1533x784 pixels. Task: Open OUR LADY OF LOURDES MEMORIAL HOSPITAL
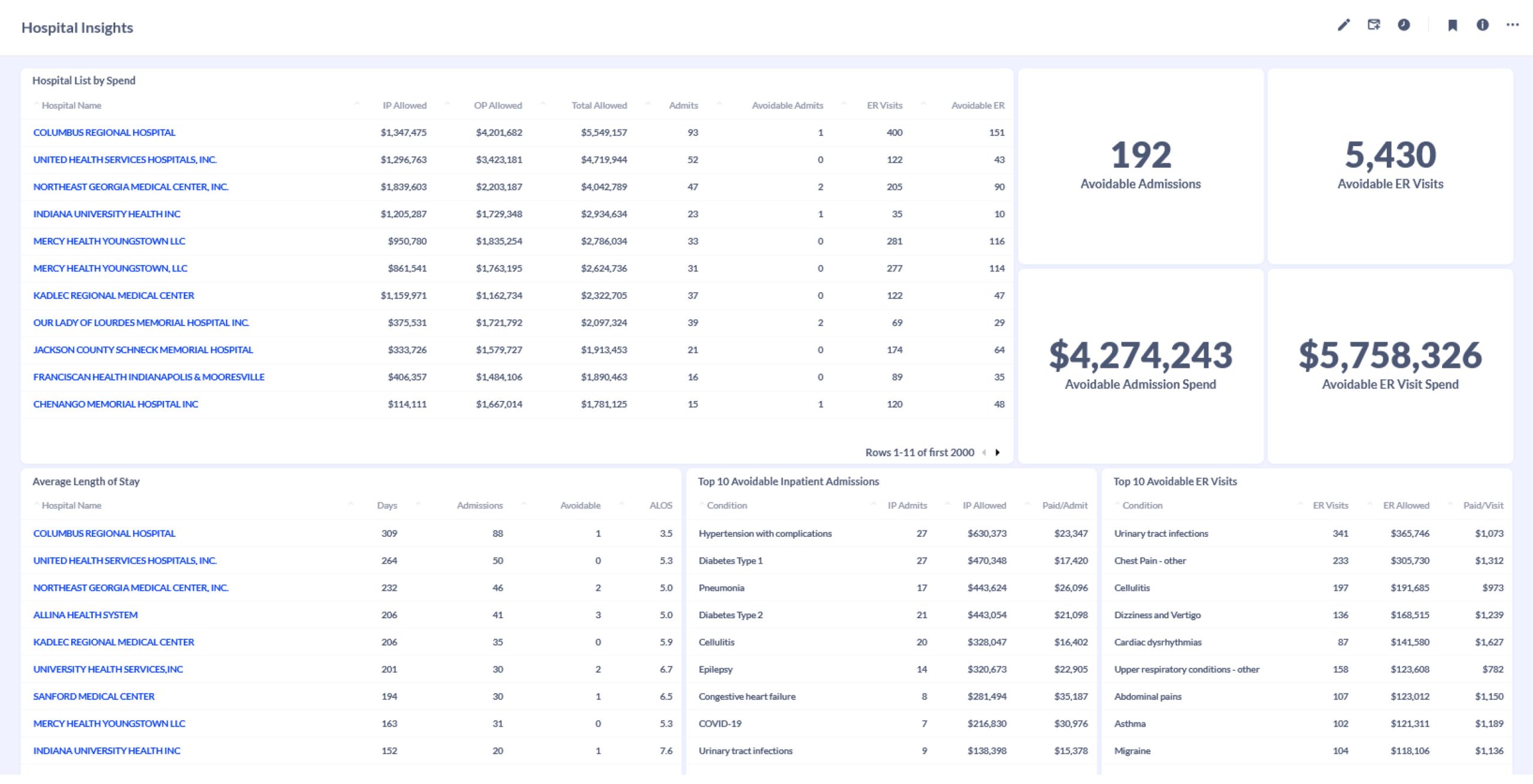(141, 323)
